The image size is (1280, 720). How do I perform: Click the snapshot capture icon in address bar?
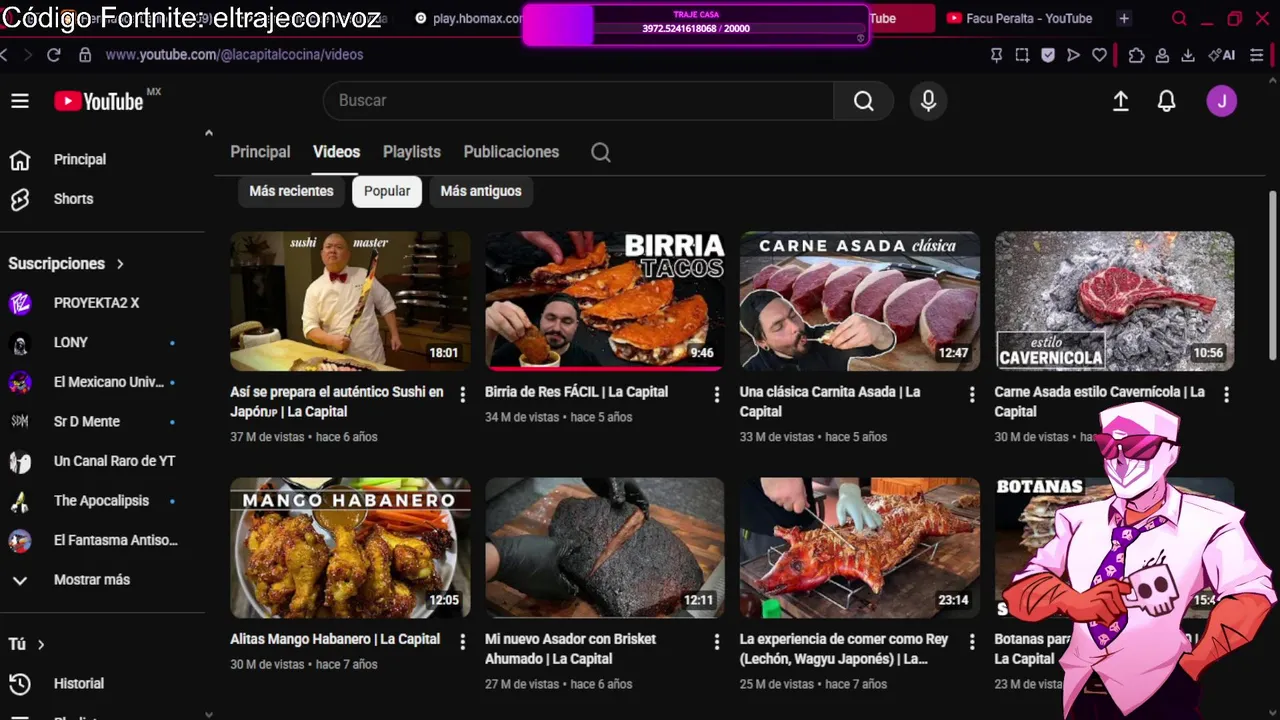(x=1022, y=55)
